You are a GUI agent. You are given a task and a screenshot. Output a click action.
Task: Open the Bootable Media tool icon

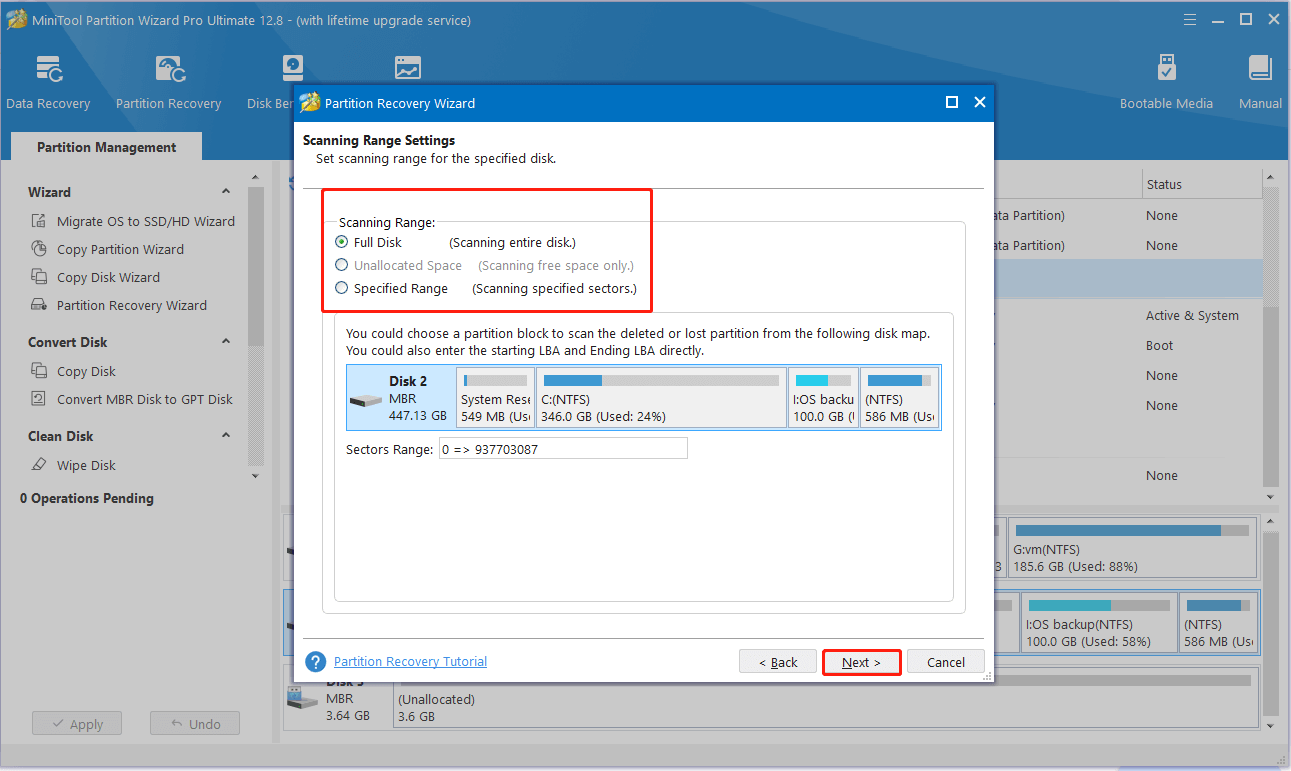tap(1166, 69)
